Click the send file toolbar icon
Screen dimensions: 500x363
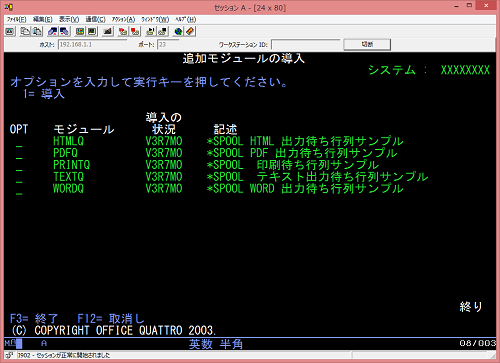pos(52,31)
